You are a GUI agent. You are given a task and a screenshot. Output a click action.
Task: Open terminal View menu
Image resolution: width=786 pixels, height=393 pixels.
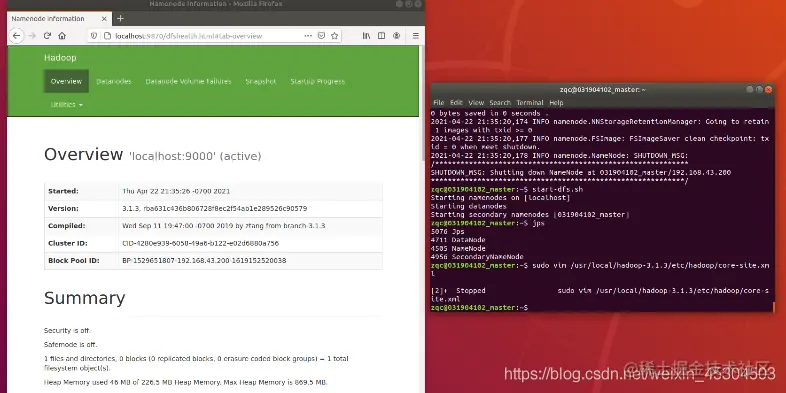click(476, 103)
